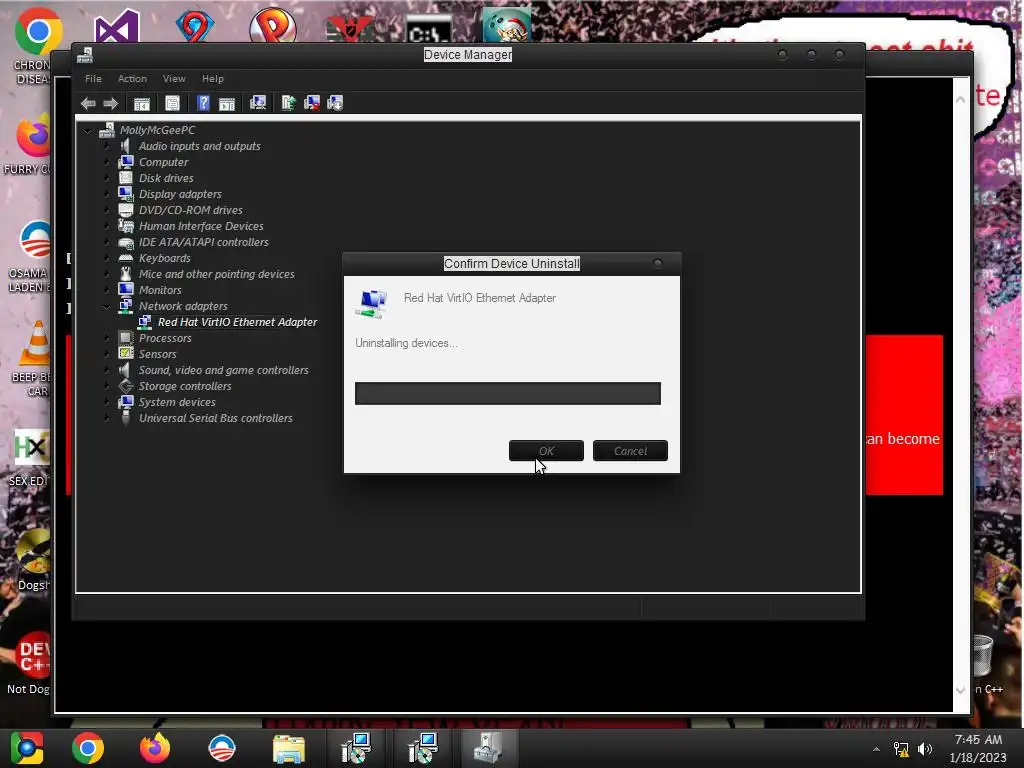Image resolution: width=1024 pixels, height=768 pixels.
Task: Click the network icon in system tray
Action: 901,749
